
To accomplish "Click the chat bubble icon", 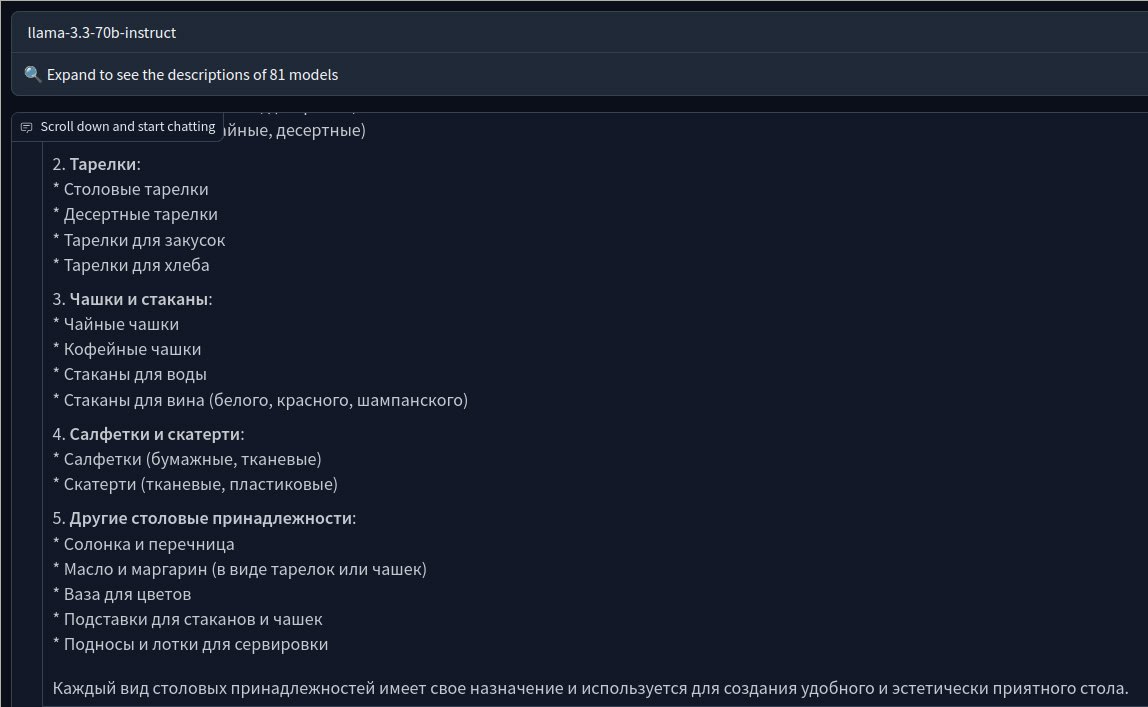I will pos(27,128).
